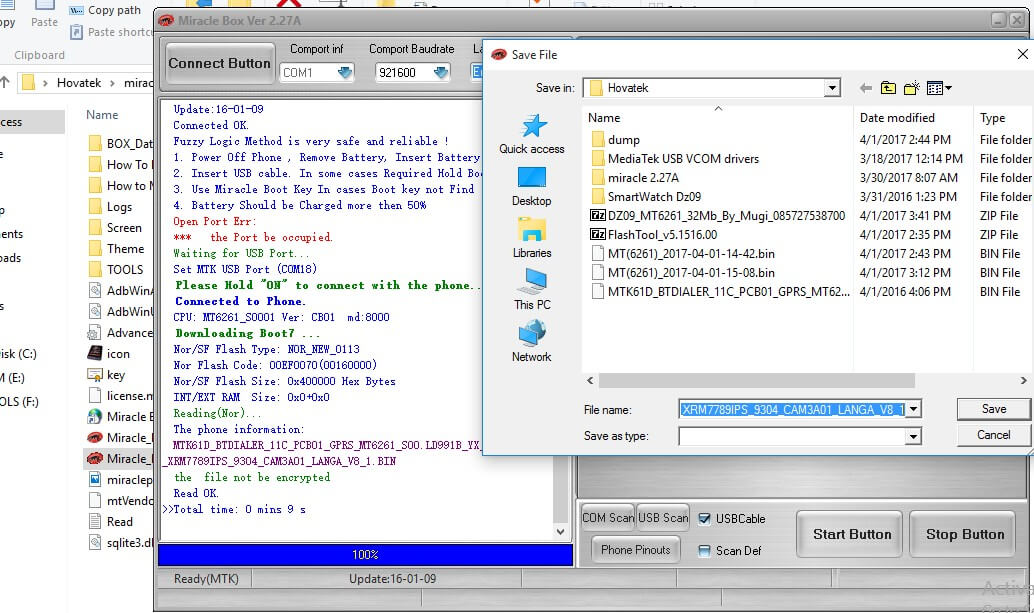Expand the Save in Hovatek dropdown
Viewport: 1034px width, 613px height.
click(x=832, y=87)
